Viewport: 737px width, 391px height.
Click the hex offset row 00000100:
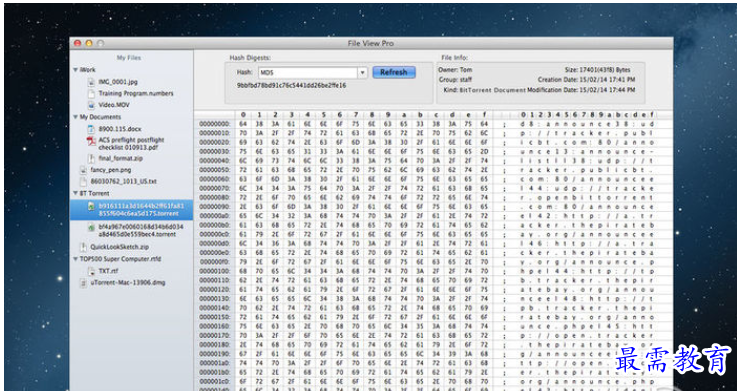[x=215, y=272]
